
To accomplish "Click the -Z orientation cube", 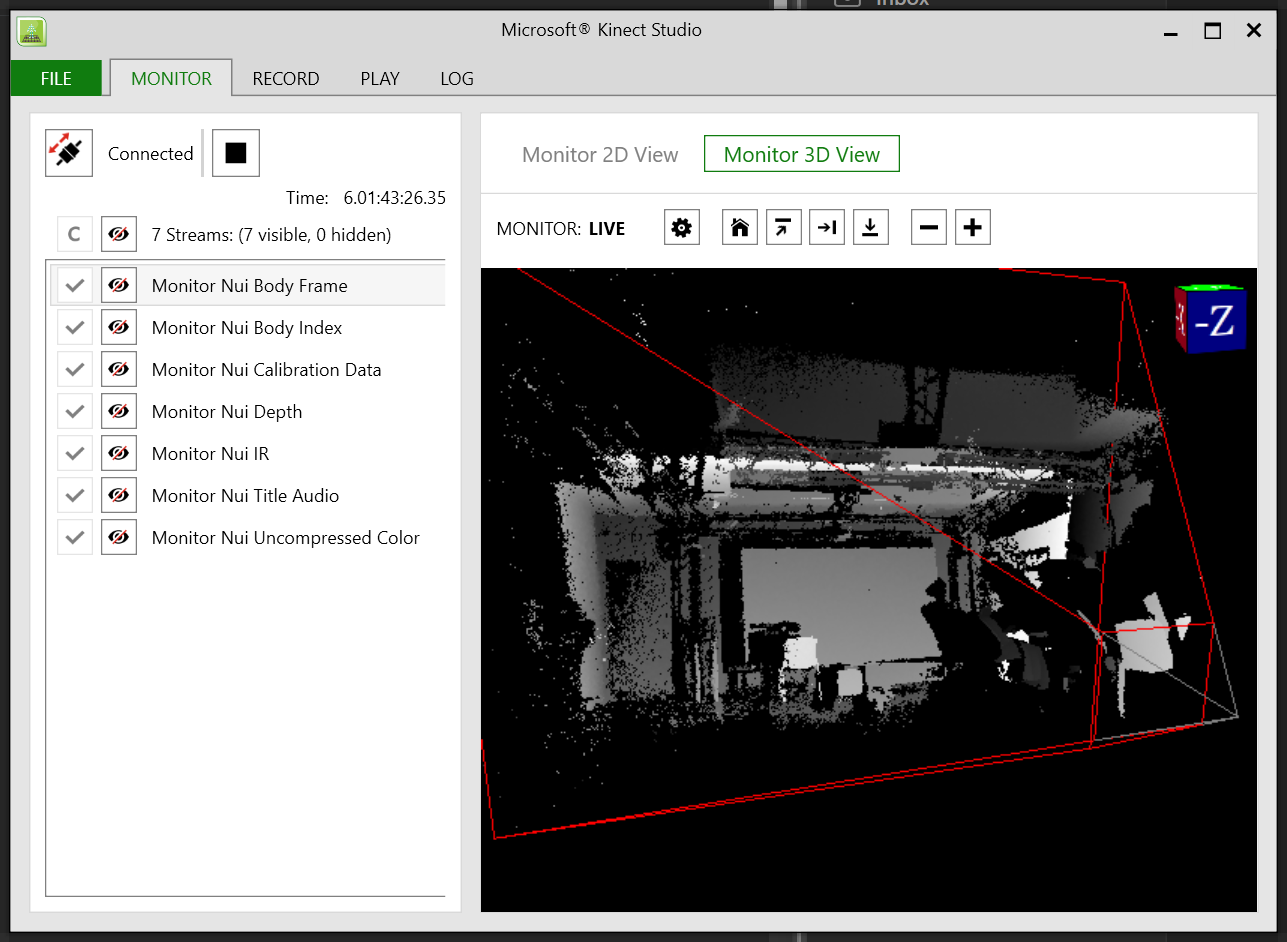I will [x=1210, y=319].
